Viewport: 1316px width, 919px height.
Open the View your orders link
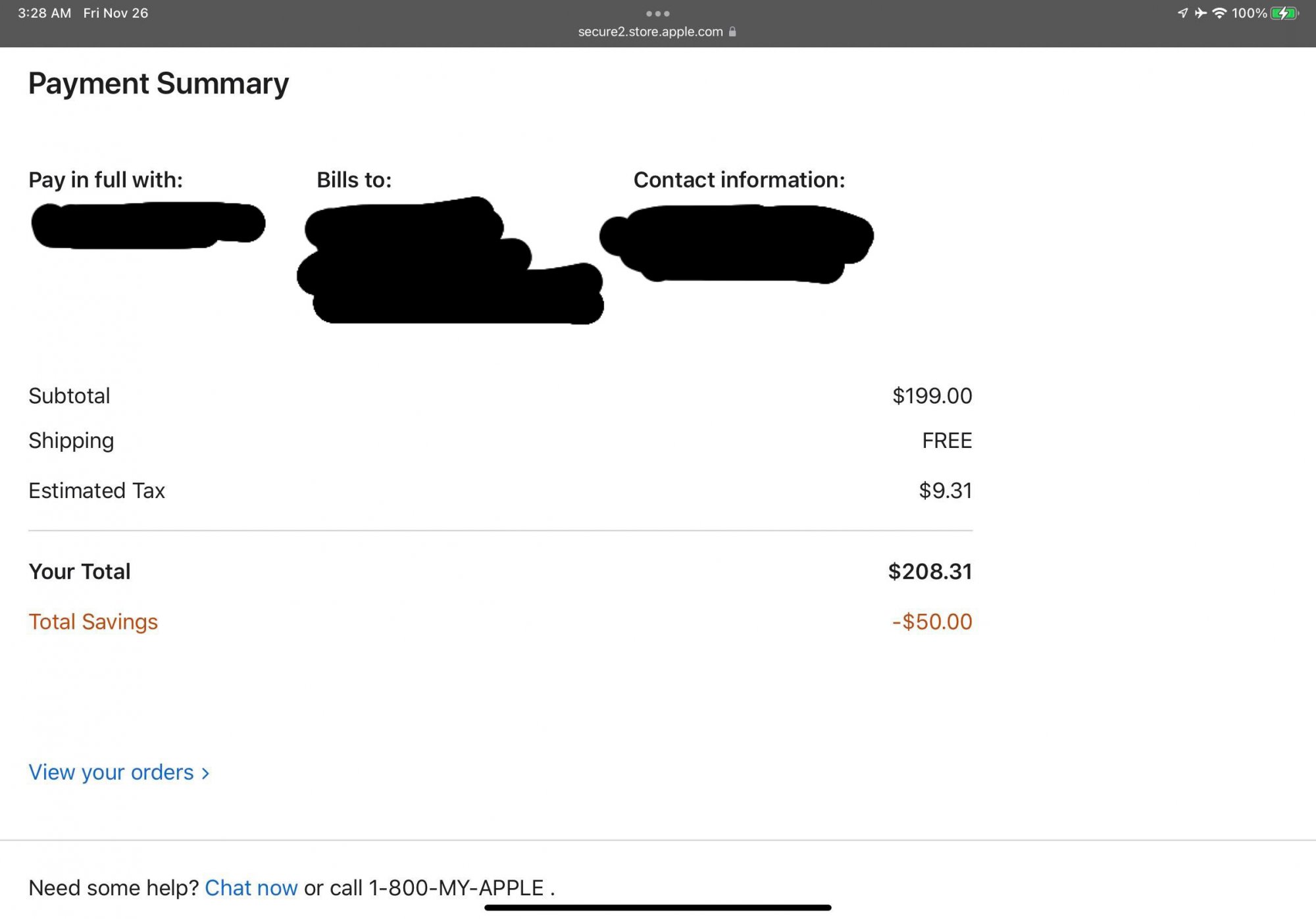coord(111,772)
